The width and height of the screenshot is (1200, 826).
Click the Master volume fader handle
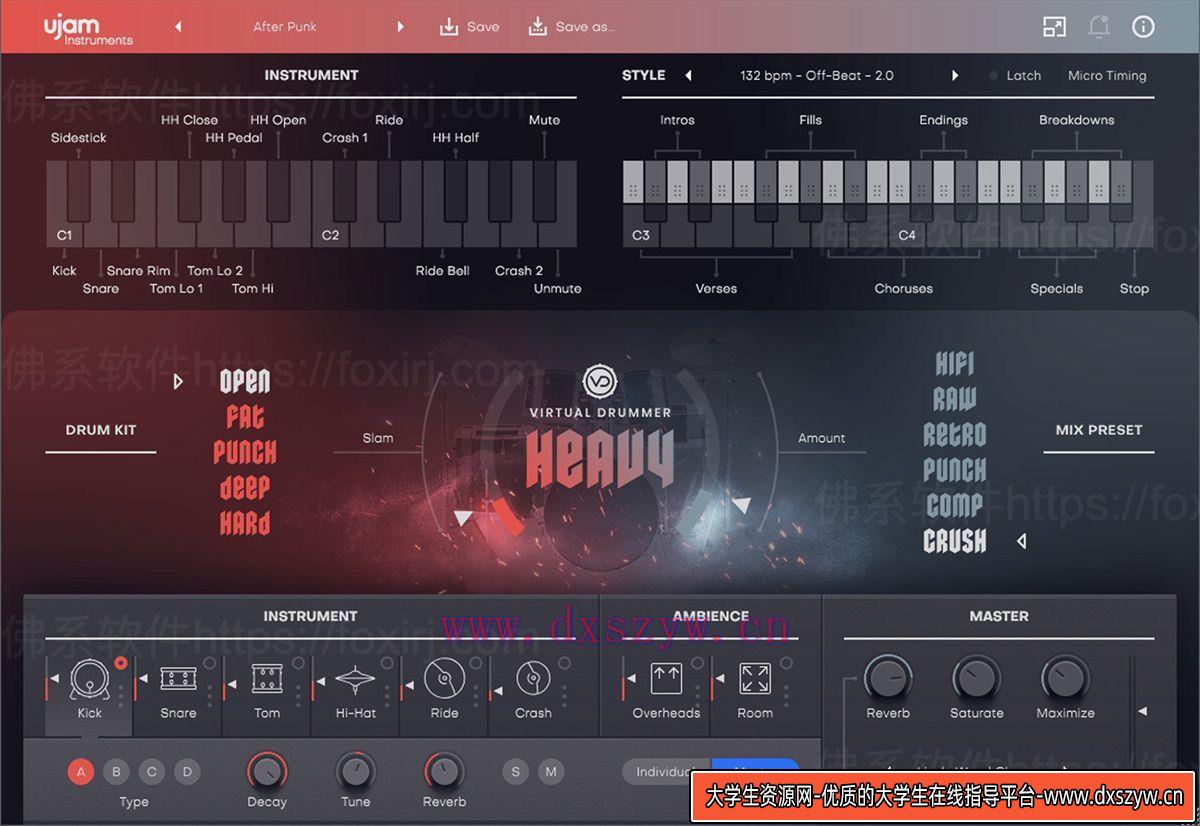point(1142,711)
